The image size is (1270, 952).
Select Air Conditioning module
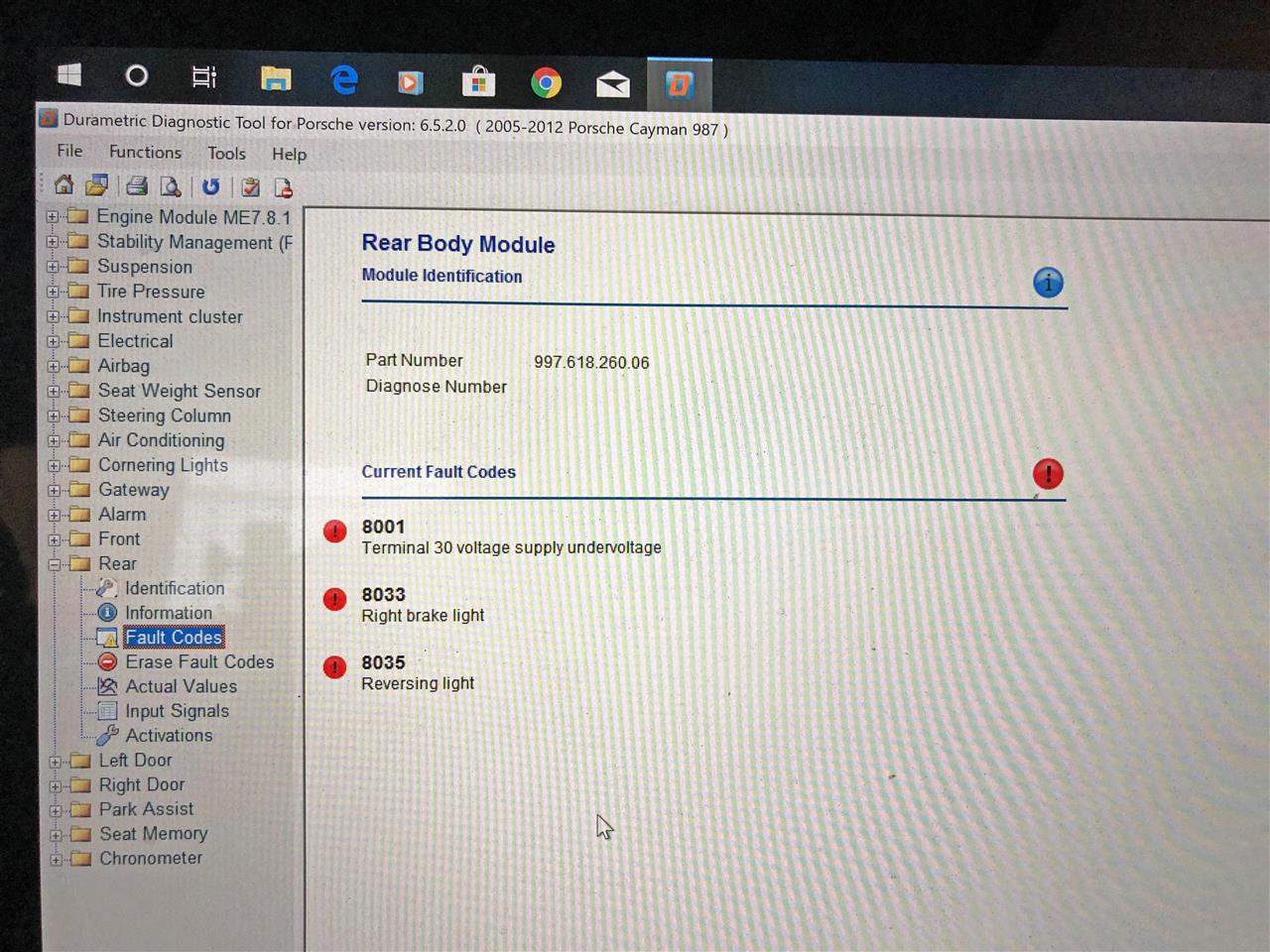(x=161, y=440)
